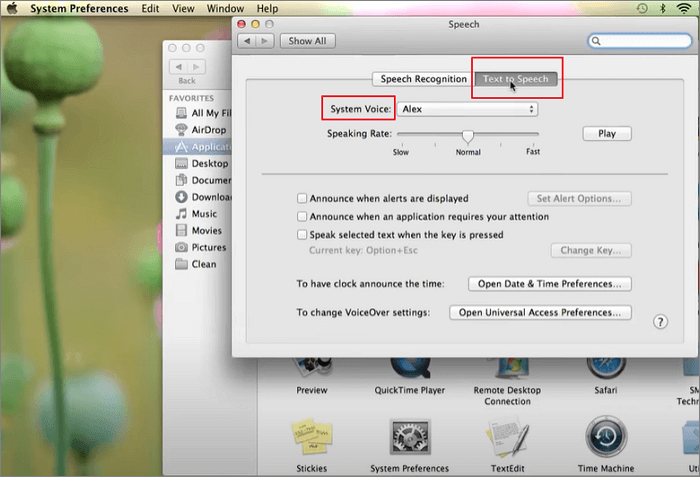Click the magnifier icon in the Speech search field

pyautogui.click(x=596, y=41)
